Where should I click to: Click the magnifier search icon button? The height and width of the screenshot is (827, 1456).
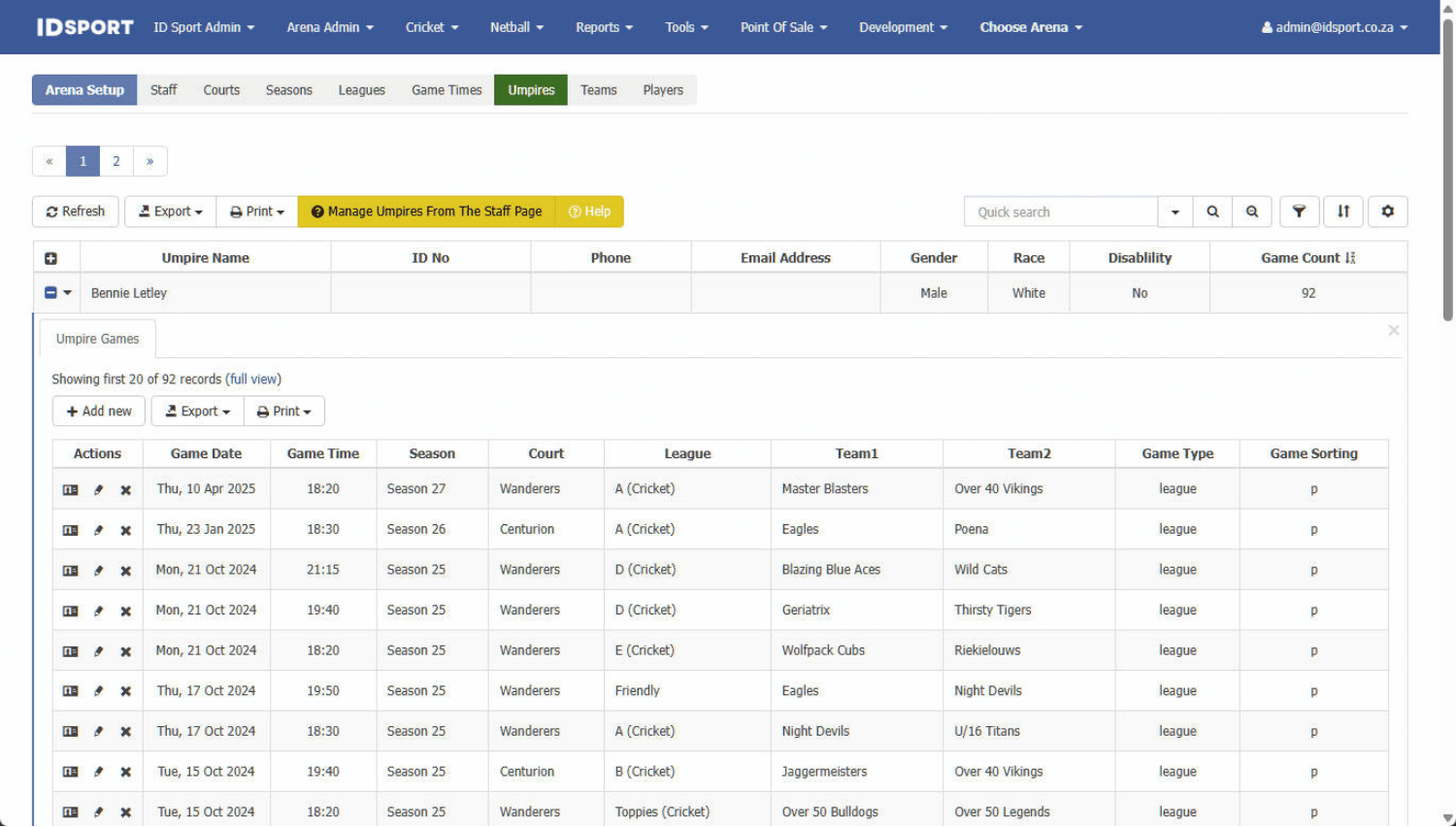1212,212
